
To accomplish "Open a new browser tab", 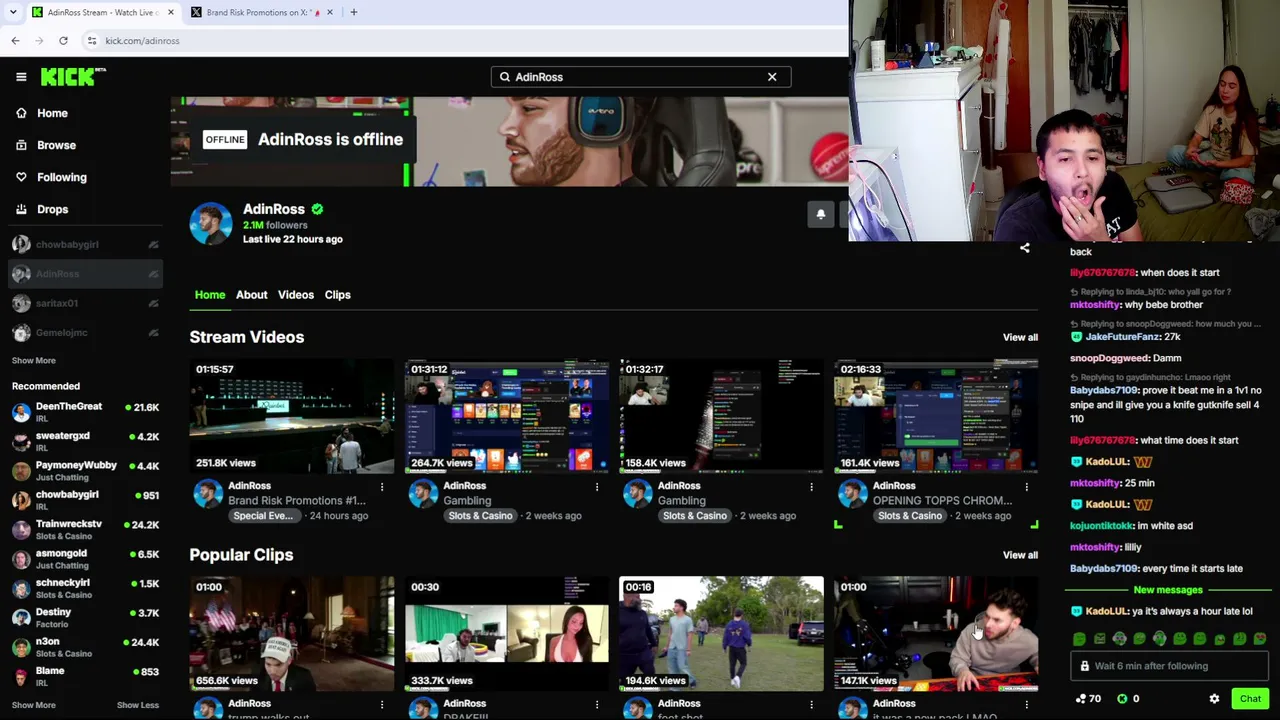I will tap(353, 12).
